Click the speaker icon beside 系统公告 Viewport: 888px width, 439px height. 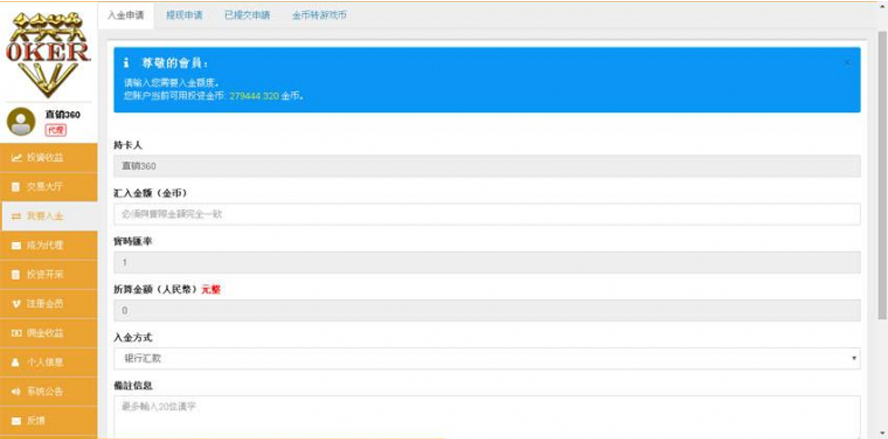pyautogui.click(x=16, y=392)
